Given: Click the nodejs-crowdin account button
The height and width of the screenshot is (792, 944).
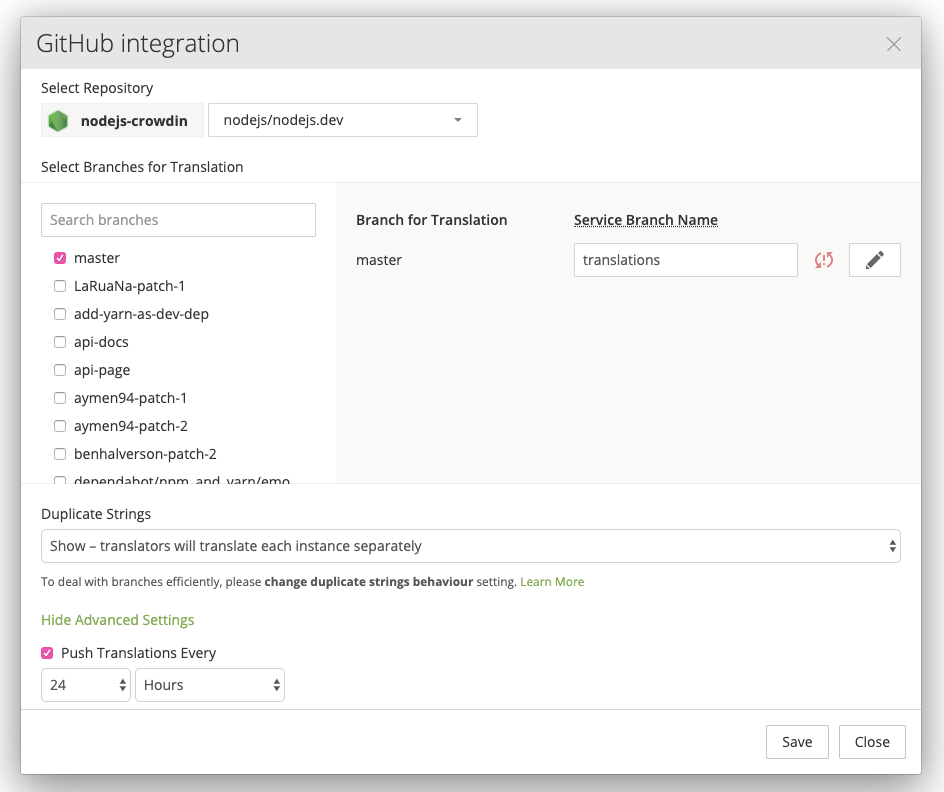Looking at the screenshot, I should (x=122, y=120).
